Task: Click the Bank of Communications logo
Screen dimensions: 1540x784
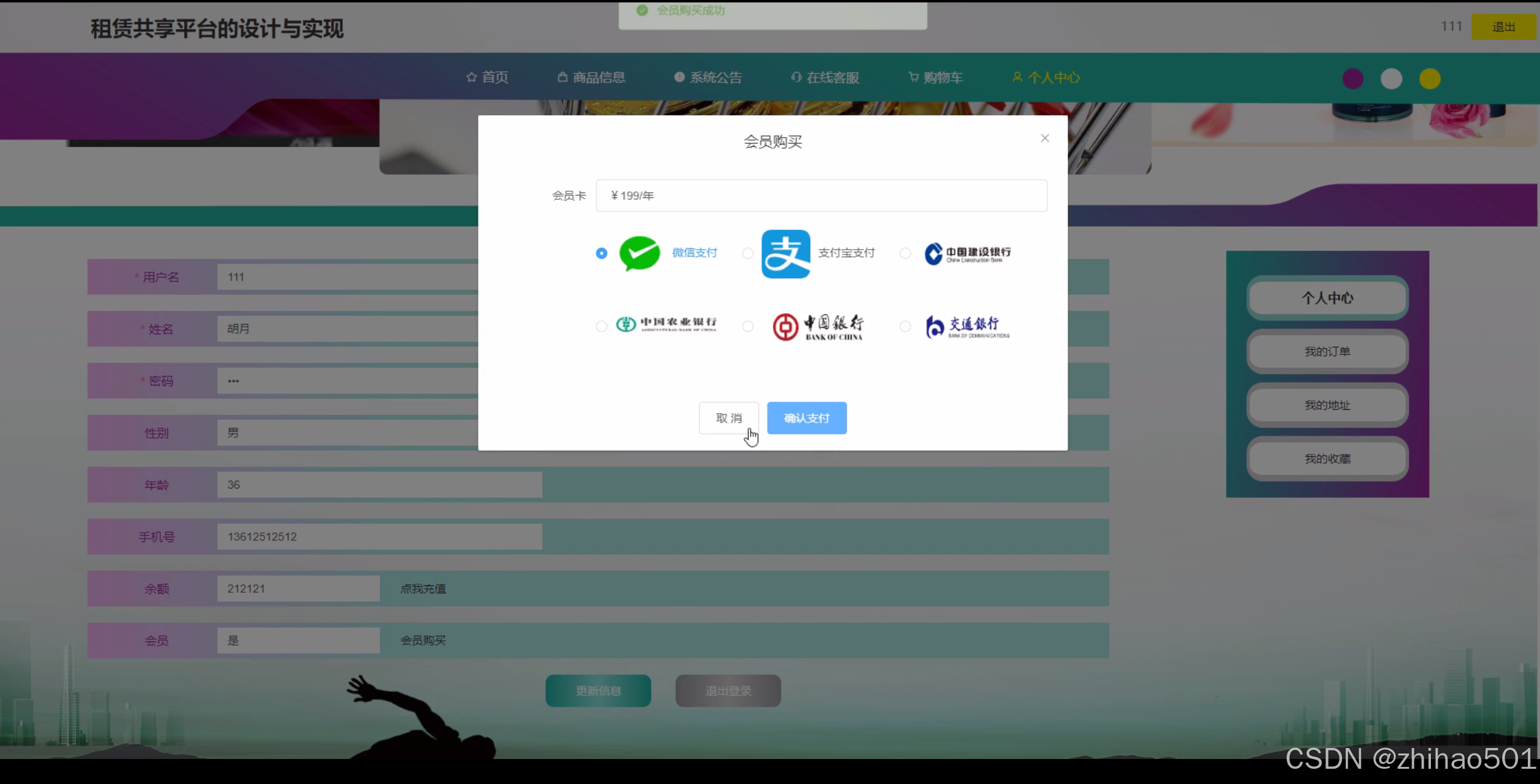Action: coord(967,327)
